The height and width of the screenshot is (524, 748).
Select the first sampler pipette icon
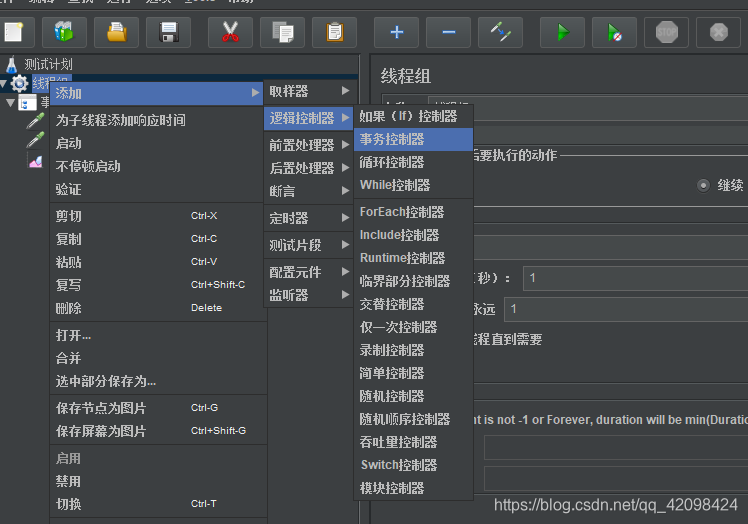(35, 121)
